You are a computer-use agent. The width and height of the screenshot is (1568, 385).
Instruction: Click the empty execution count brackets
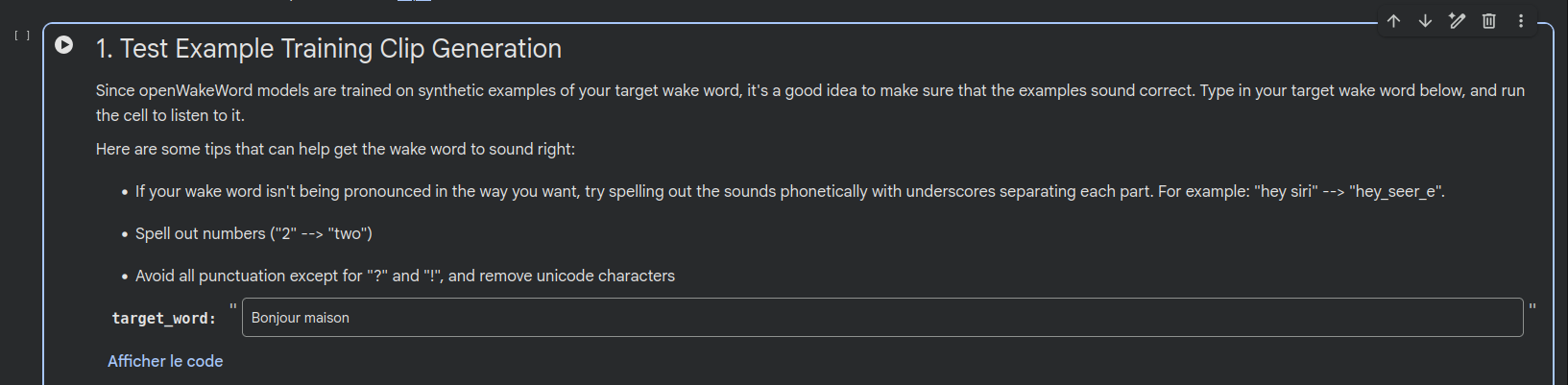[x=22, y=36]
